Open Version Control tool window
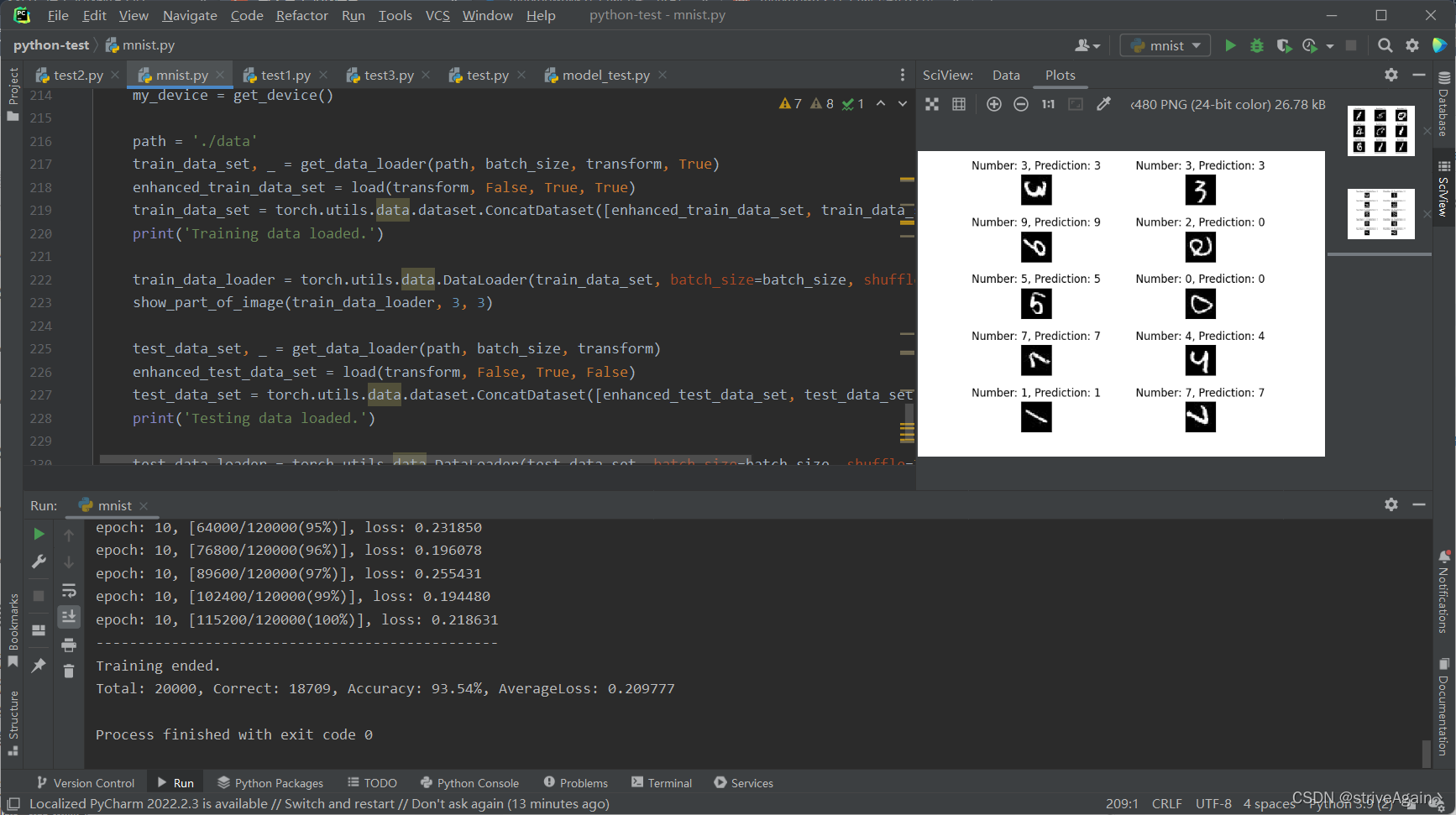The height and width of the screenshot is (815, 1456). (x=85, y=782)
